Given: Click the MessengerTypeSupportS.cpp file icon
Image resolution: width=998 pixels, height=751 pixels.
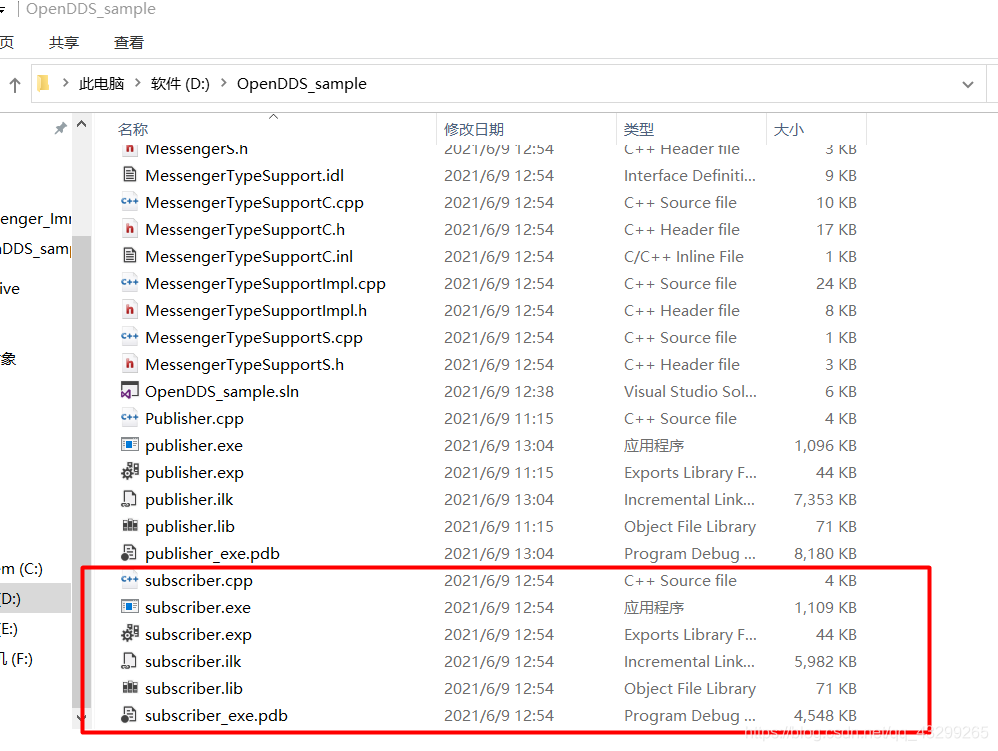Looking at the screenshot, I should click(x=130, y=337).
